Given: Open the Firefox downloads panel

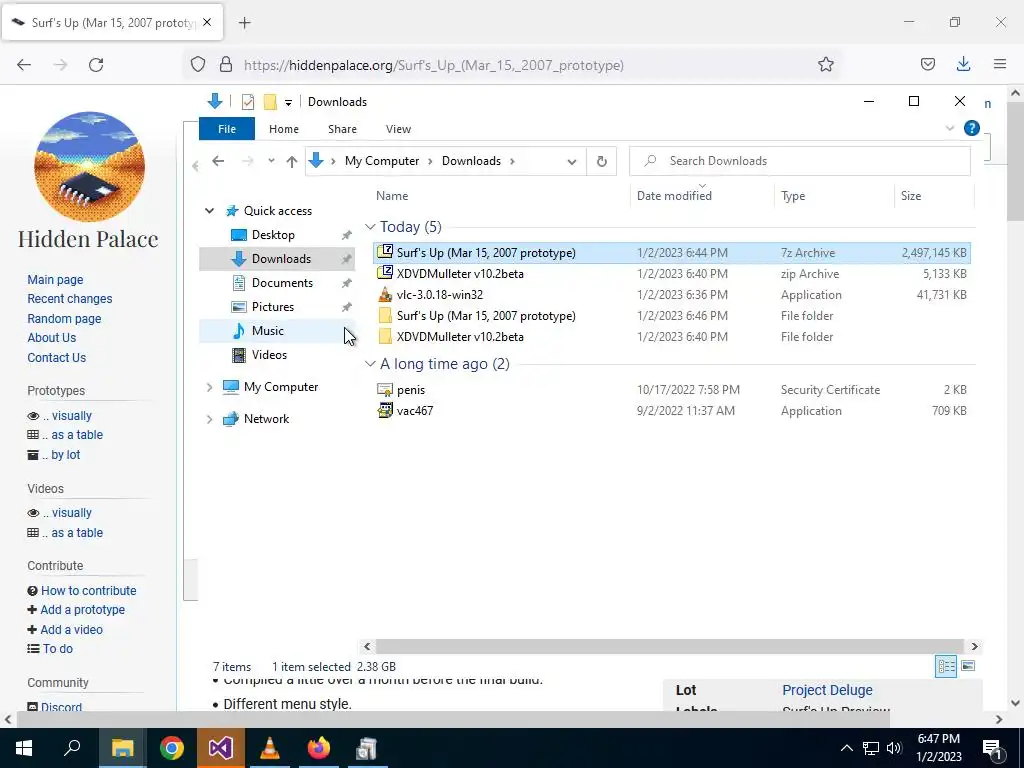Looking at the screenshot, I should coord(963,64).
